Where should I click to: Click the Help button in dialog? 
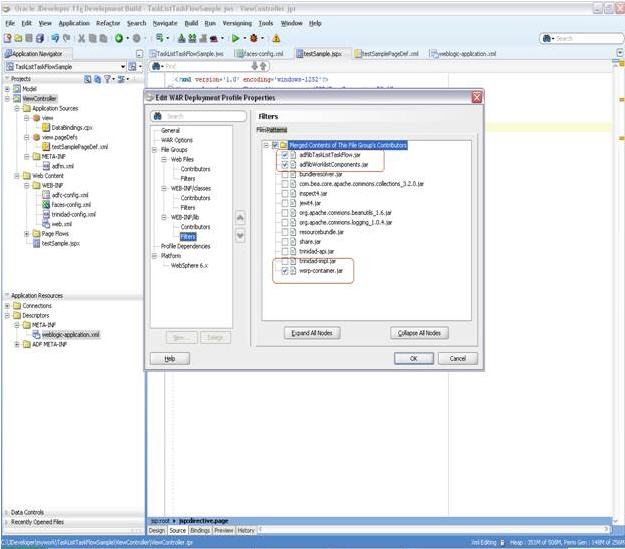170,359
